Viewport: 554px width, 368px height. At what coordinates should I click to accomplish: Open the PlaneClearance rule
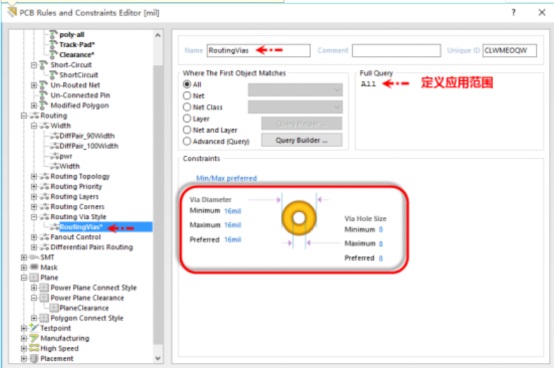click(x=84, y=308)
